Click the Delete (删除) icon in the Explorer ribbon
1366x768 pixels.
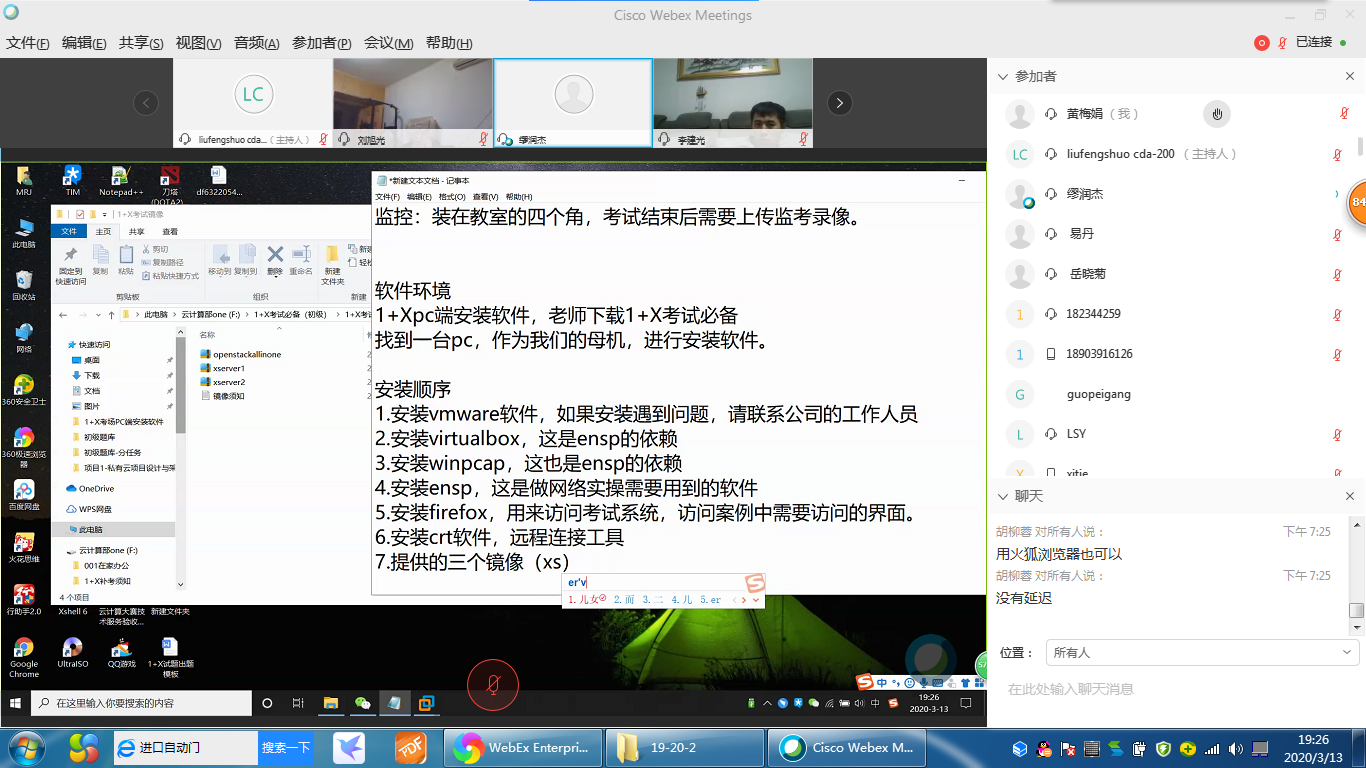pos(275,260)
